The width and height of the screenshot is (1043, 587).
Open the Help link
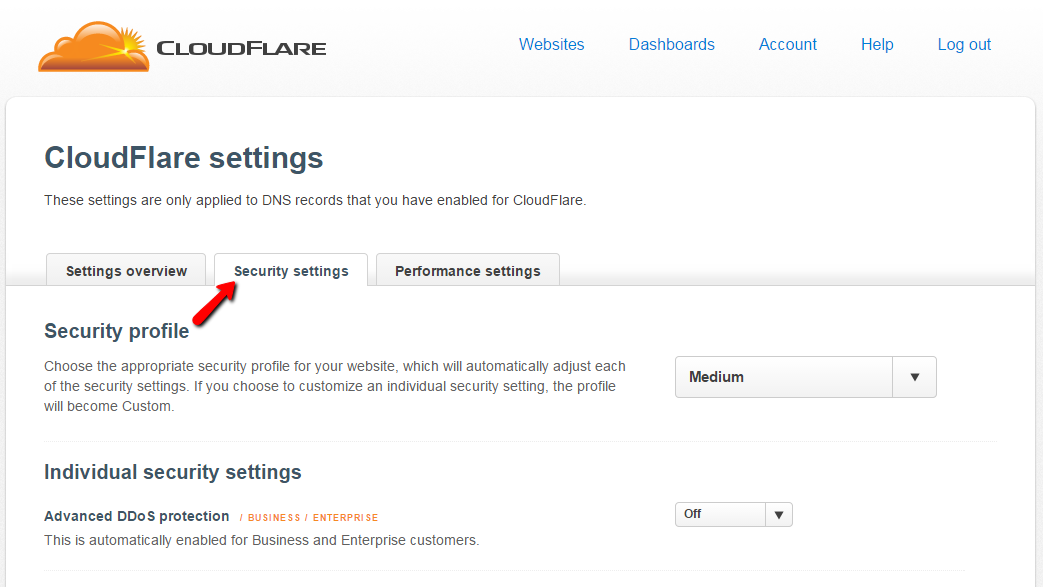[x=877, y=45]
